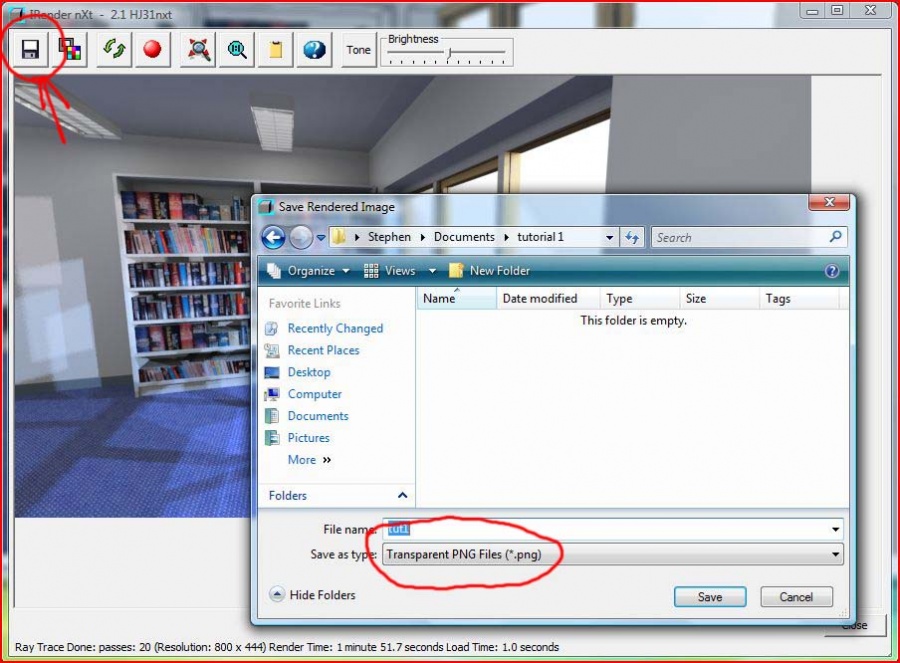Screen dimensions: 900x663
Task: Open the blue help question icon
Action: pos(314,49)
